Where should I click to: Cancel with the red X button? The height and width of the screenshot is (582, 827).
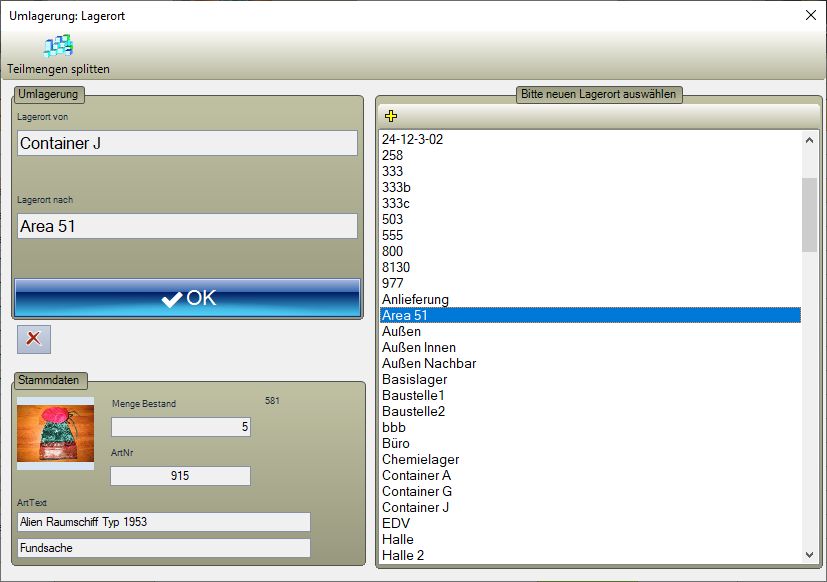pyautogui.click(x=34, y=339)
